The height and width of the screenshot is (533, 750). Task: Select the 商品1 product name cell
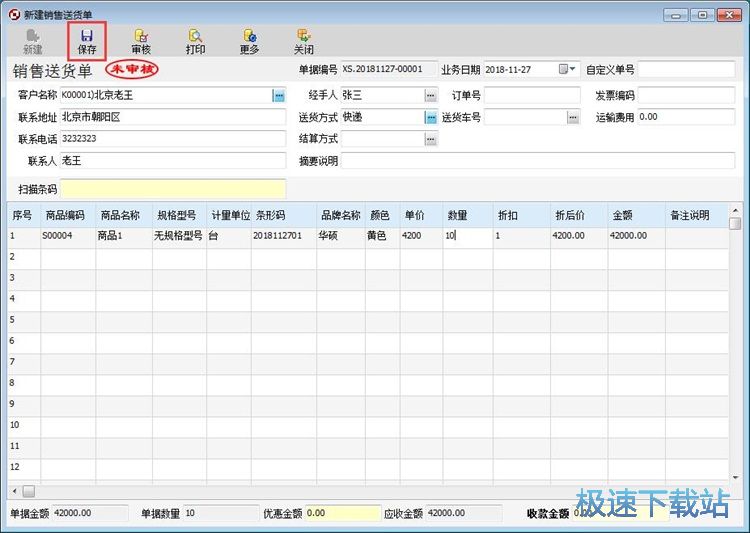[124, 236]
